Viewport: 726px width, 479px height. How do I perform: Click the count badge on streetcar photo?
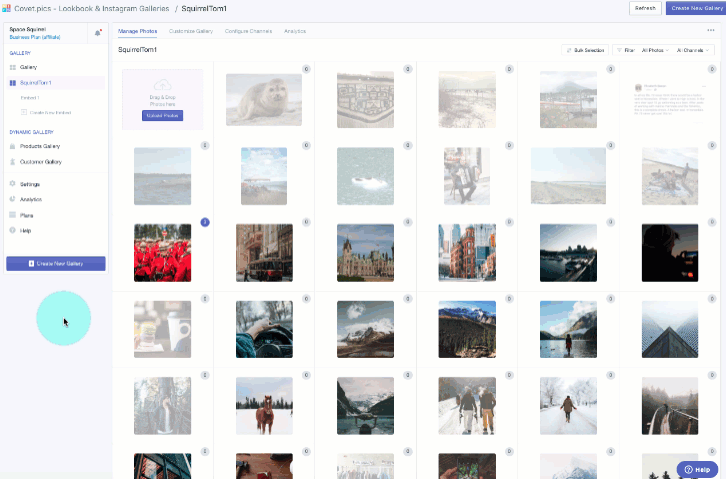click(x=306, y=222)
